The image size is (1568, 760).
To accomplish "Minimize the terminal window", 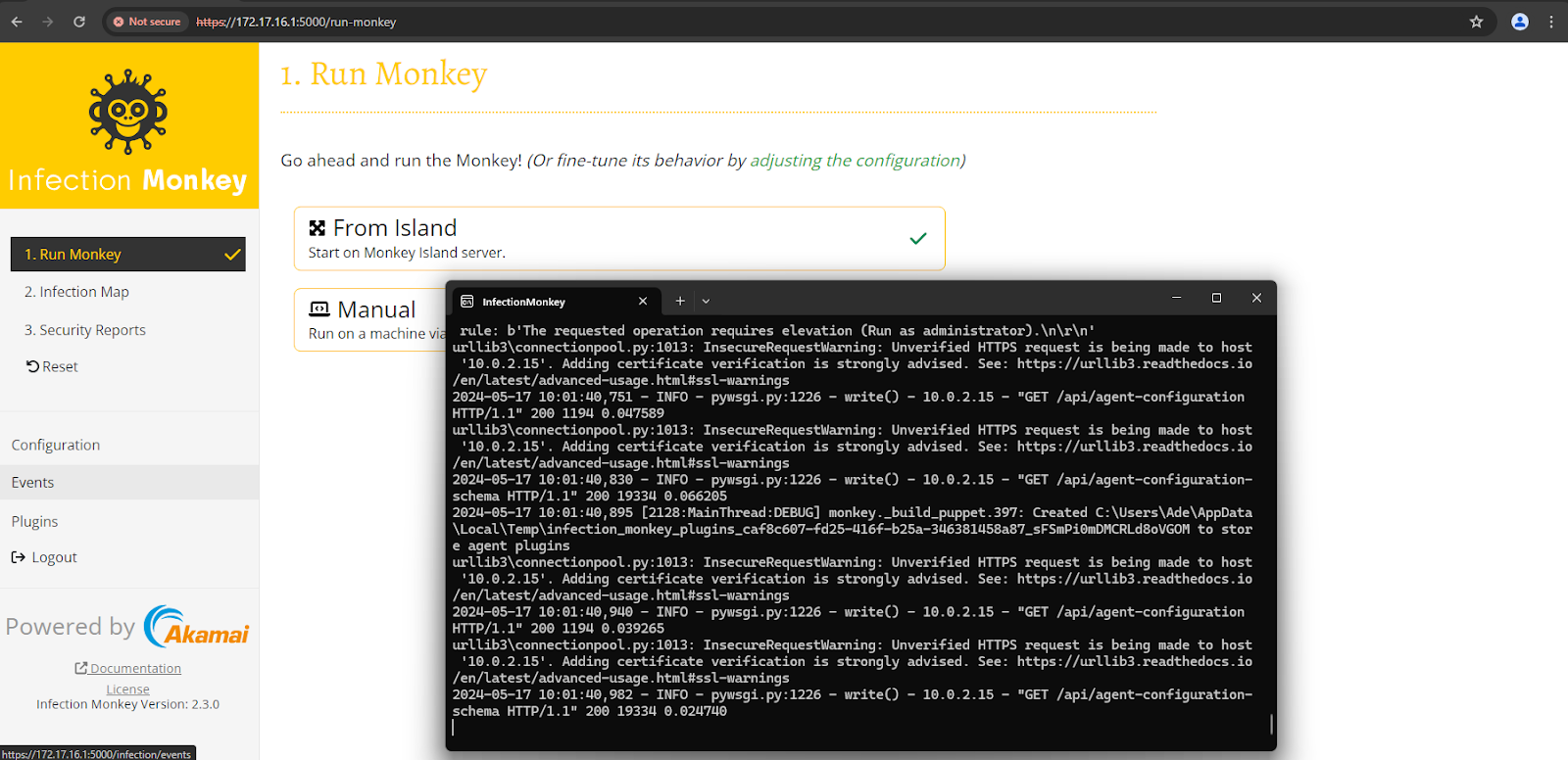I will tap(1176, 298).
